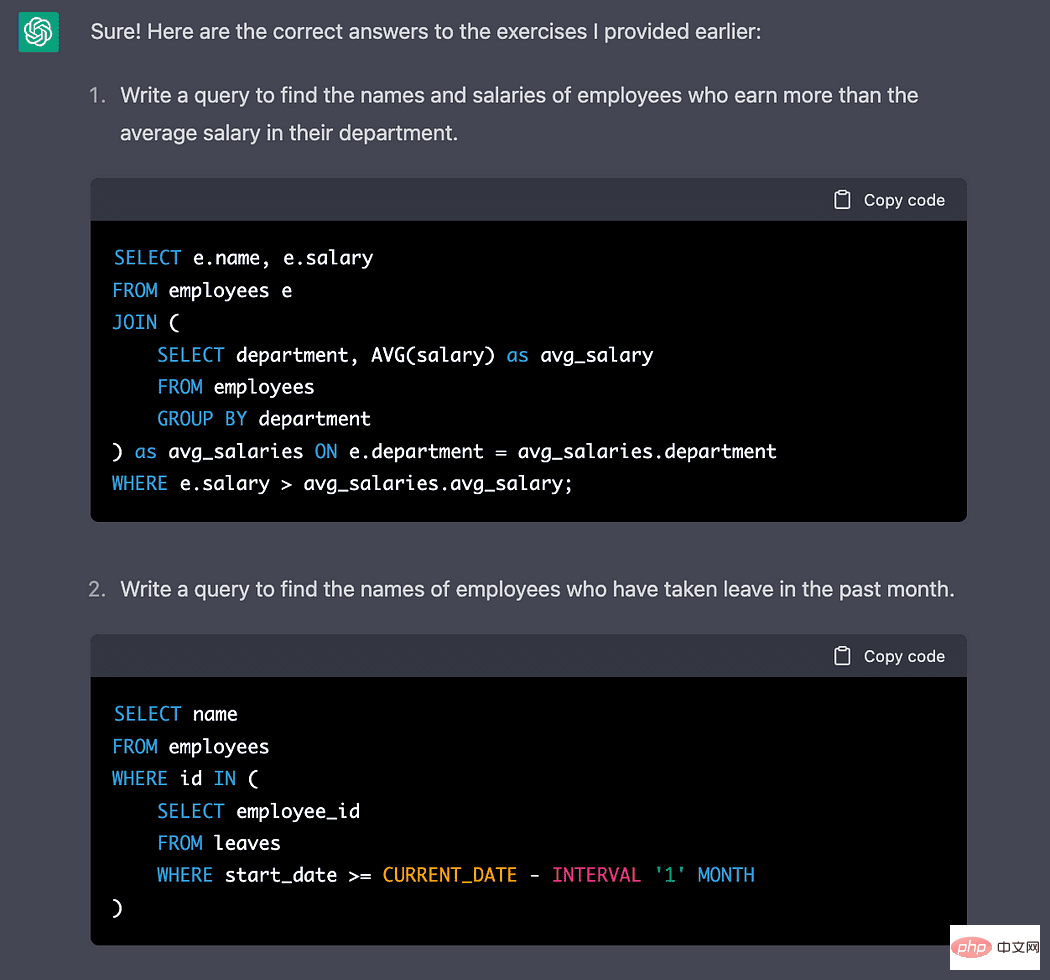Click the intro text 'Sure! Here are the correct answers'
The image size is (1050, 980).
pos(425,31)
